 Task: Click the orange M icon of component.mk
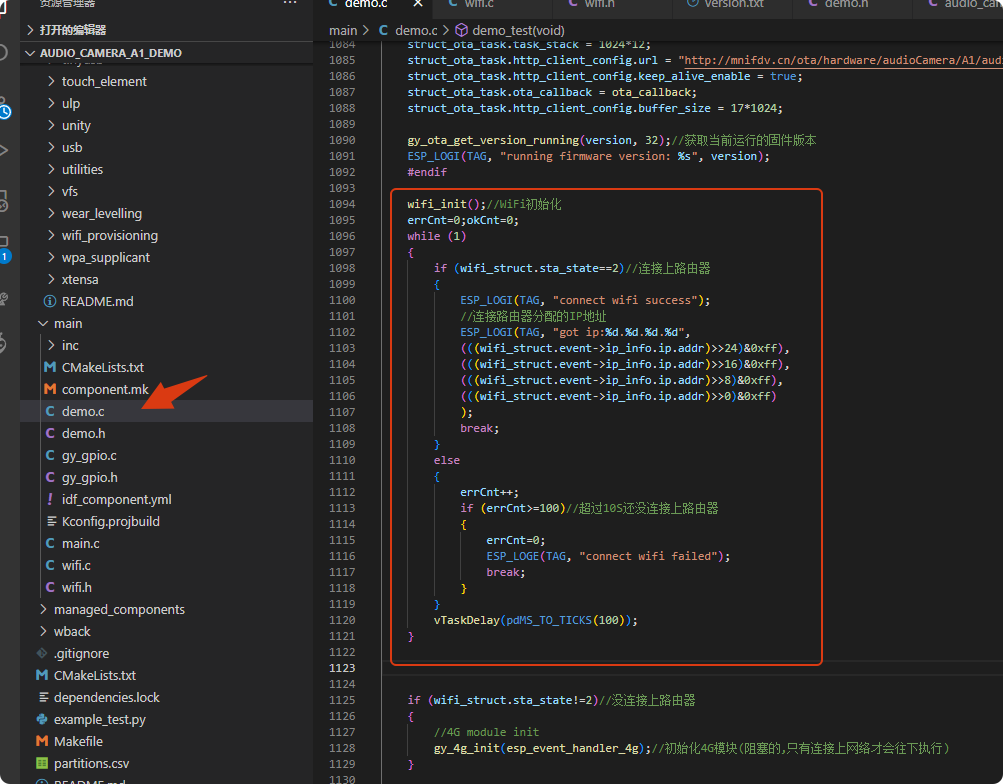(x=50, y=389)
